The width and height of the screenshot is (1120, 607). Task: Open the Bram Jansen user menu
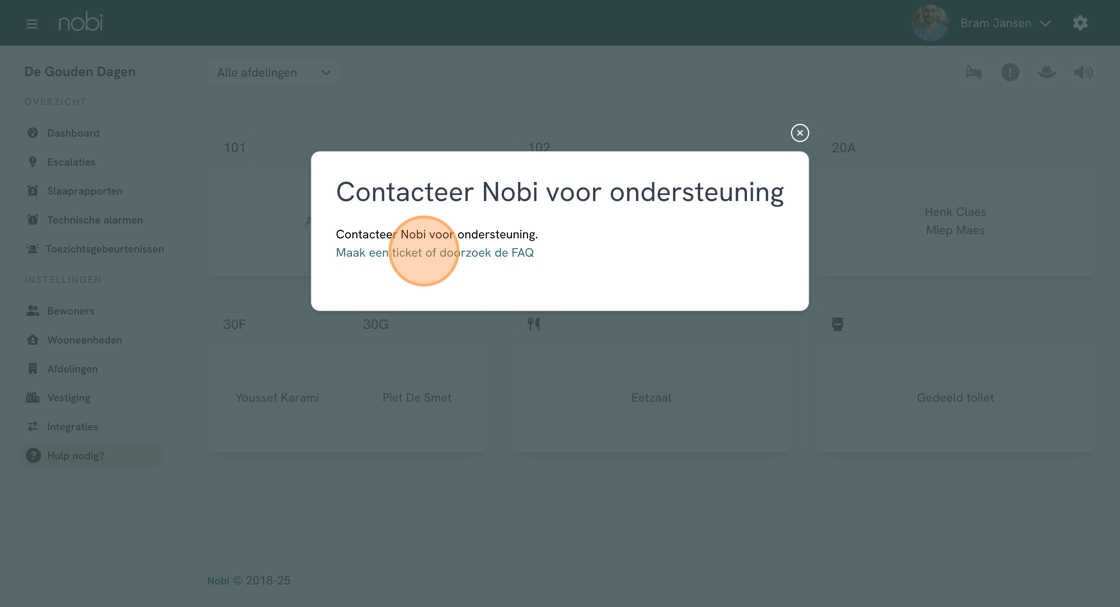[x=1005, y=23]
